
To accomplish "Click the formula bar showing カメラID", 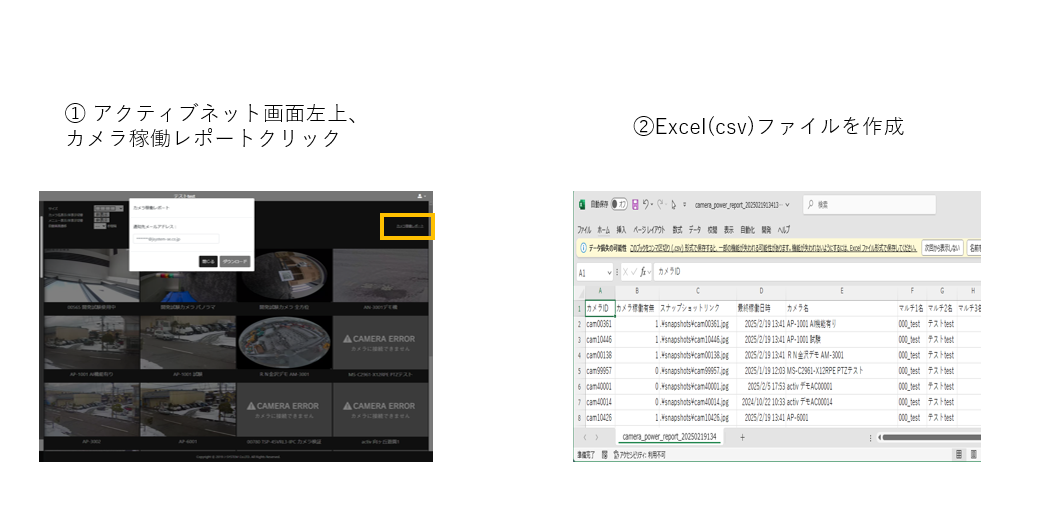I will (x=816, y=271).
